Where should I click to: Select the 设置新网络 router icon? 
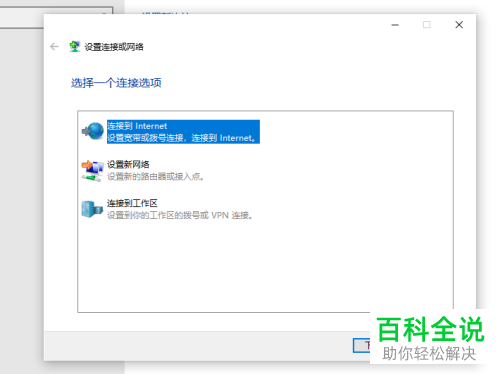tap(93, 170)
